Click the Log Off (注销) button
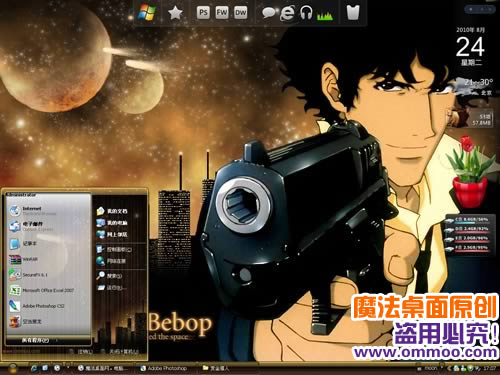Image resolution: width=500 pixels, height=375 pixels. 81,351
